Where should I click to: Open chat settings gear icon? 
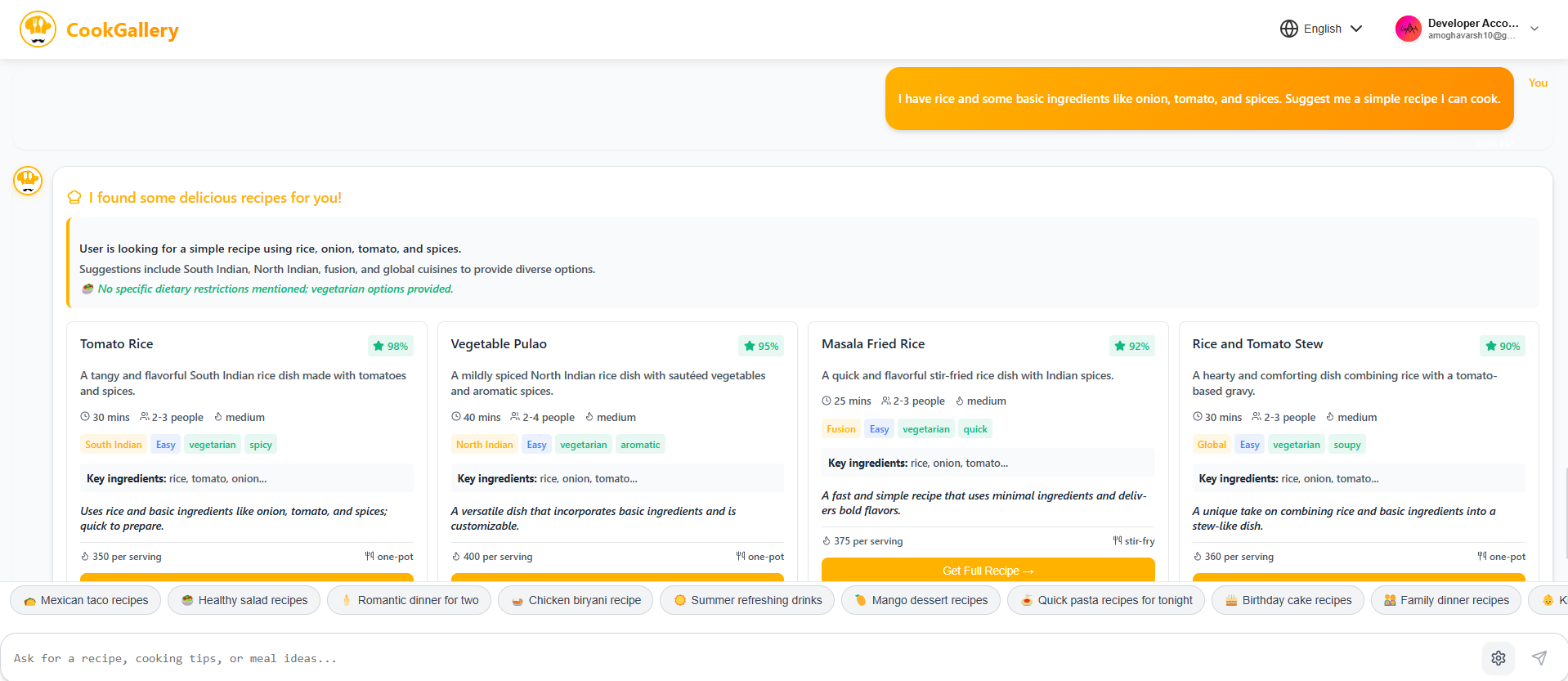[1498, 658]
